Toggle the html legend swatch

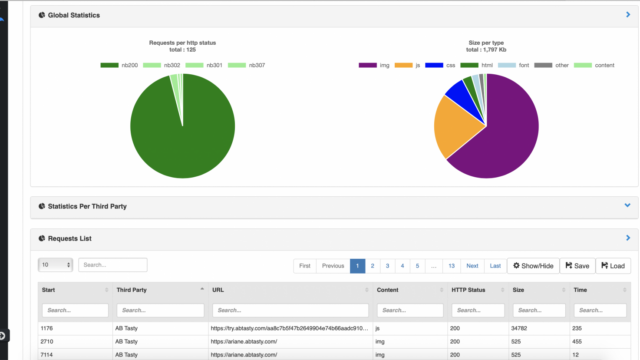[x=469, y=65]
